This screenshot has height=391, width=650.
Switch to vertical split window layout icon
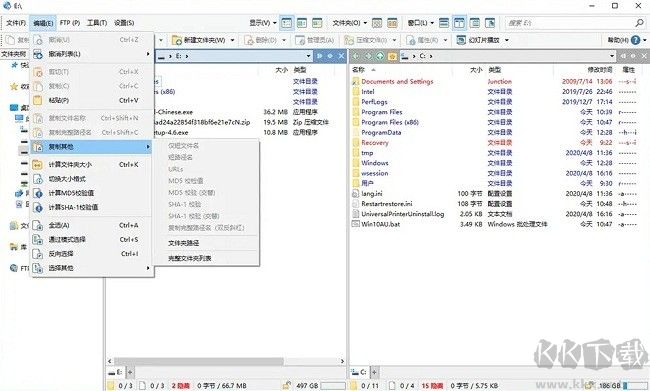(x=459, y=23)
